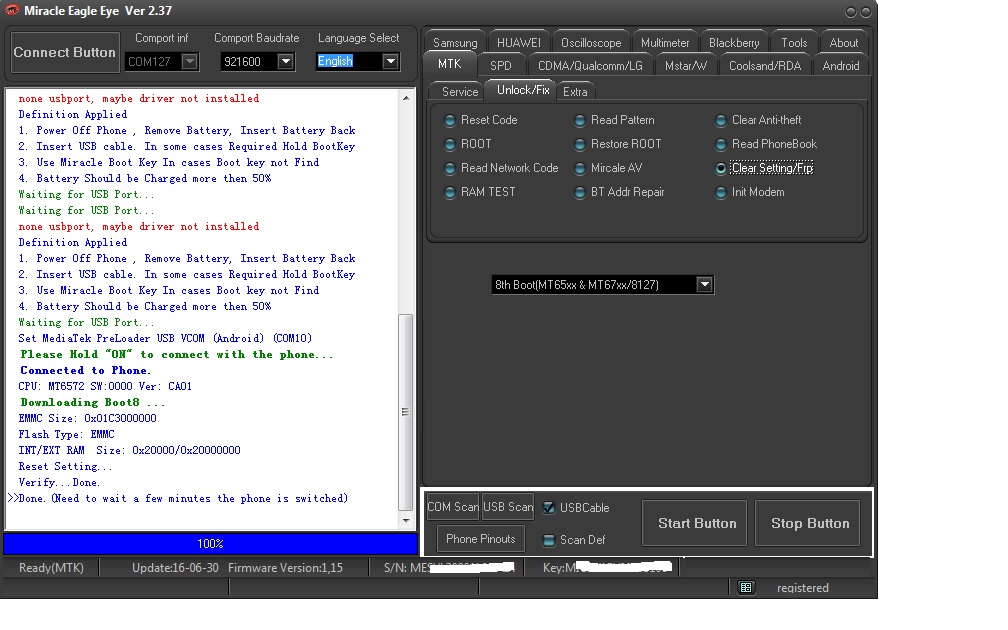
Task: Click the 100% progress bar
Action: pyautogui.click(x=210, y=544)
